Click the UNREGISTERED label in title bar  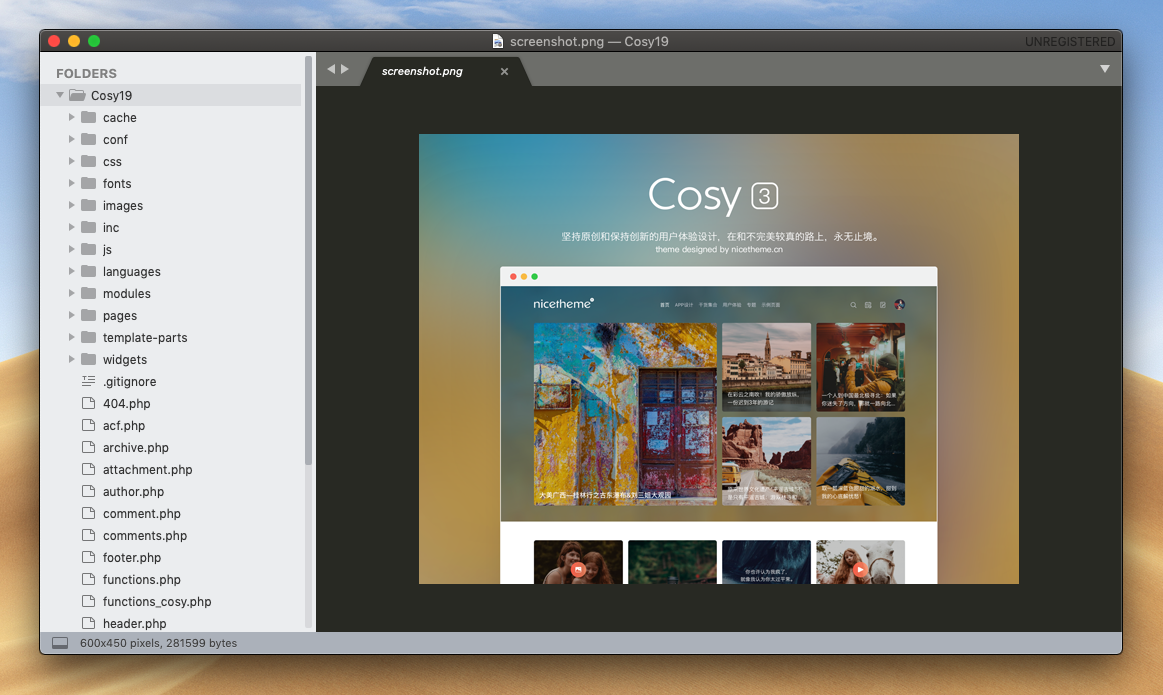pyautogui.click(x=1070, y=42)
